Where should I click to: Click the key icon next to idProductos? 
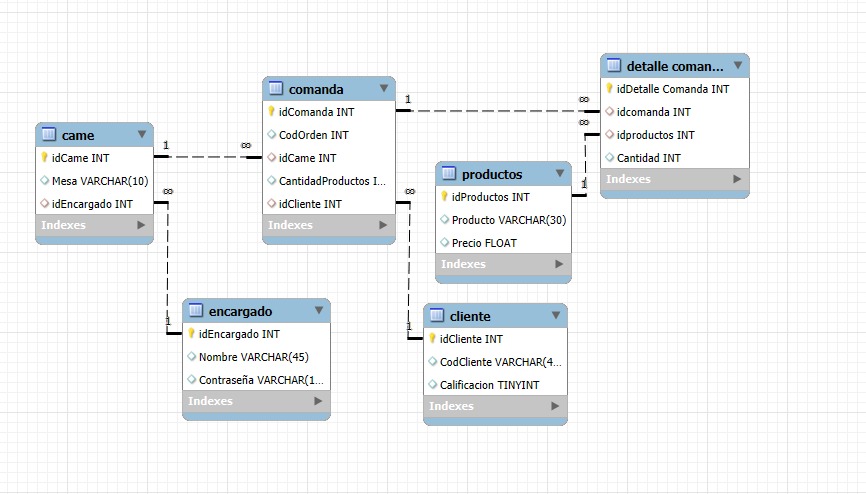tap(444, 197)
